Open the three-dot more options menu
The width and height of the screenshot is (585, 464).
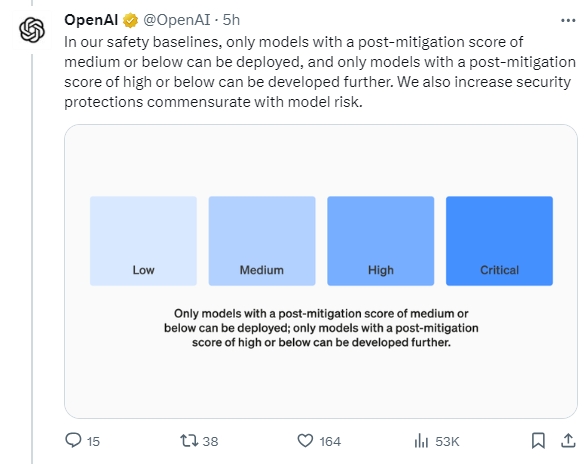pyautogui.click(x=568, y=21)
